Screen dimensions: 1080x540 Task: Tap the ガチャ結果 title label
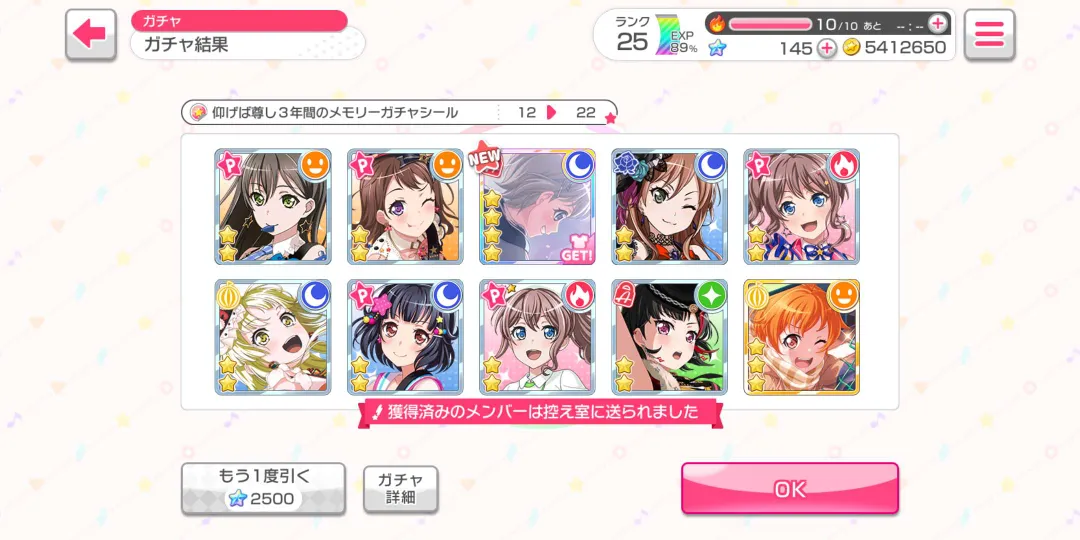coord(186,45)
